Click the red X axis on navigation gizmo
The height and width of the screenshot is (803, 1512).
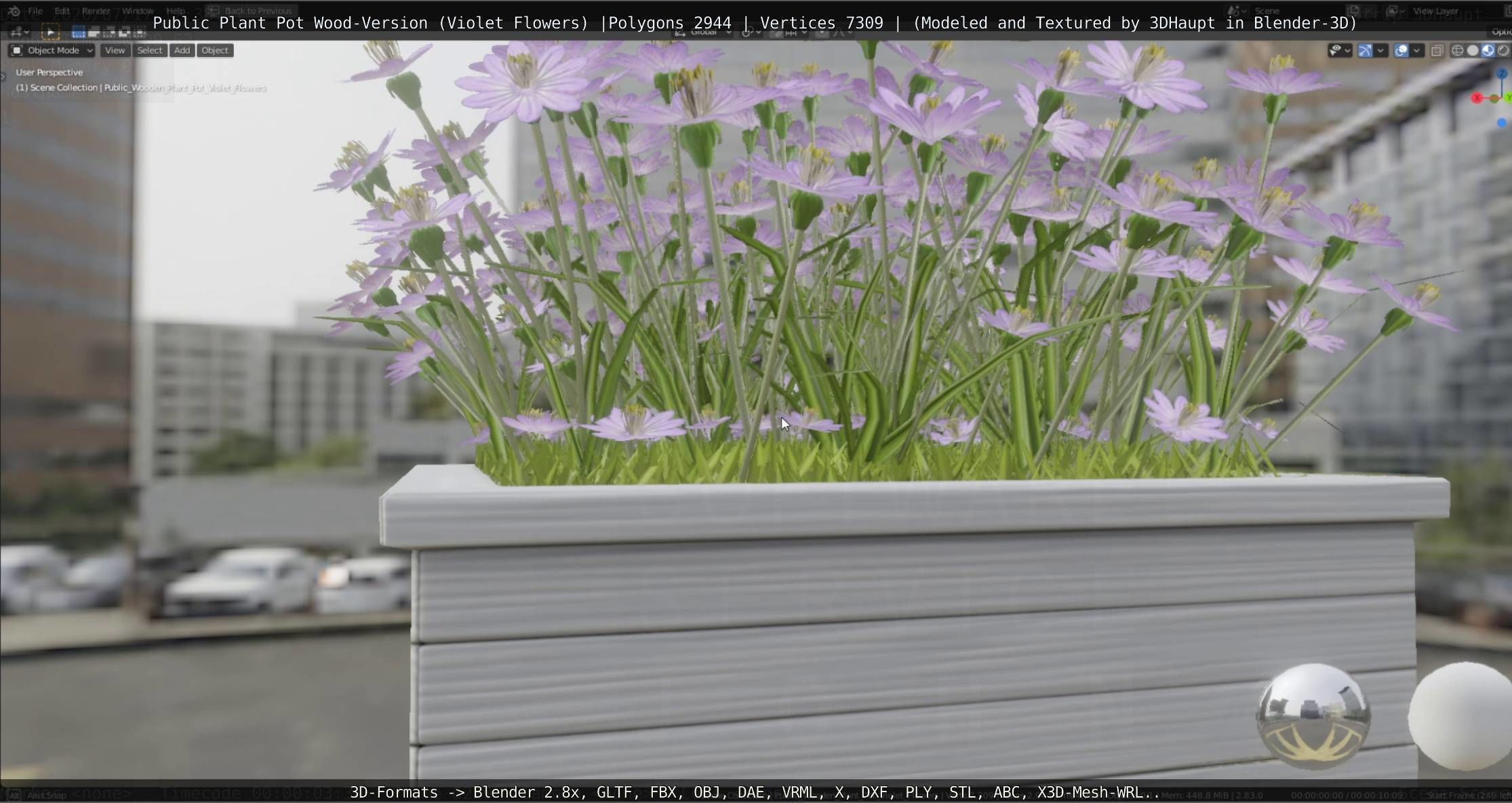point(1477,98)
